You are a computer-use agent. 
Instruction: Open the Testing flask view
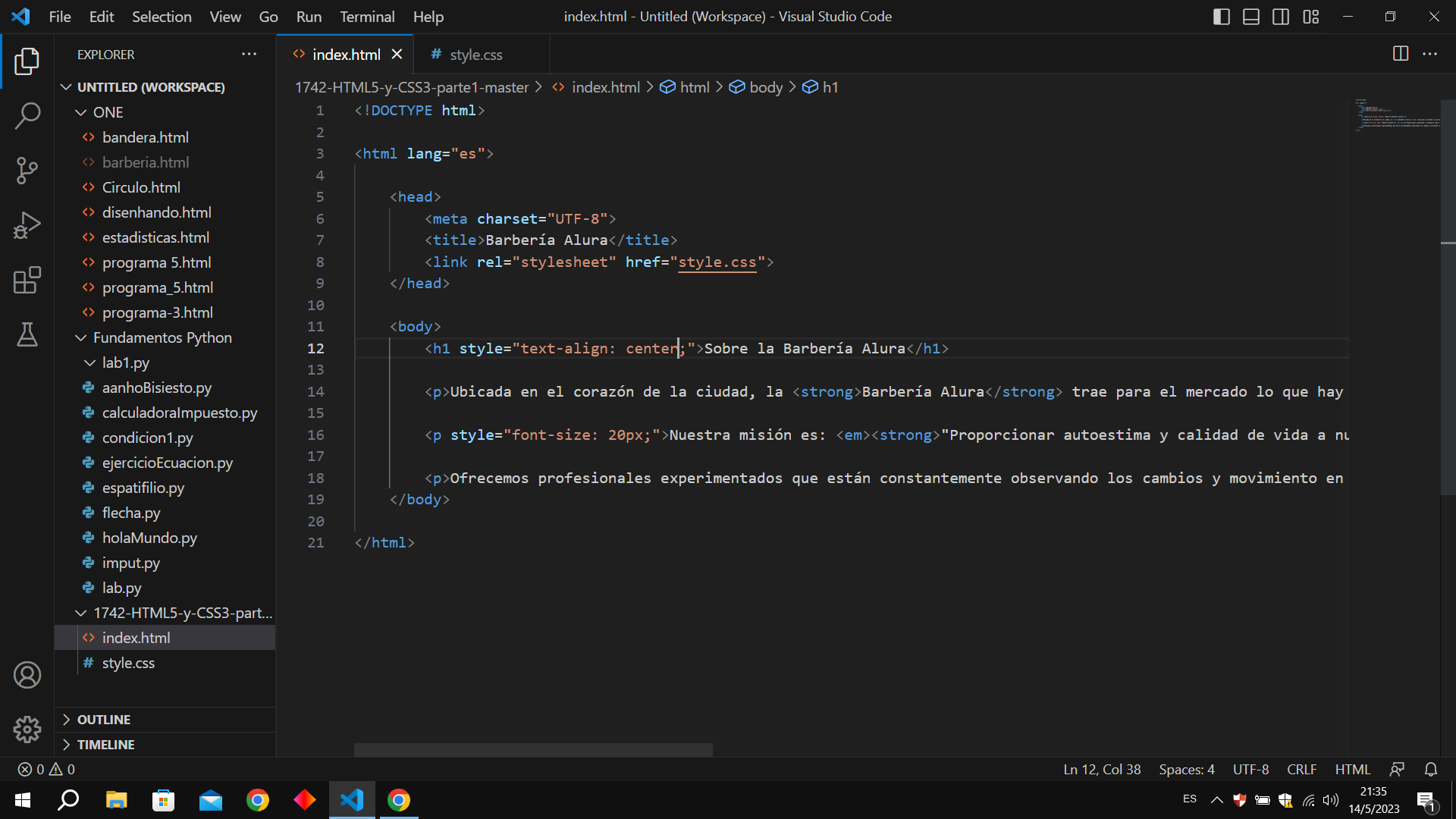point(27,334)
